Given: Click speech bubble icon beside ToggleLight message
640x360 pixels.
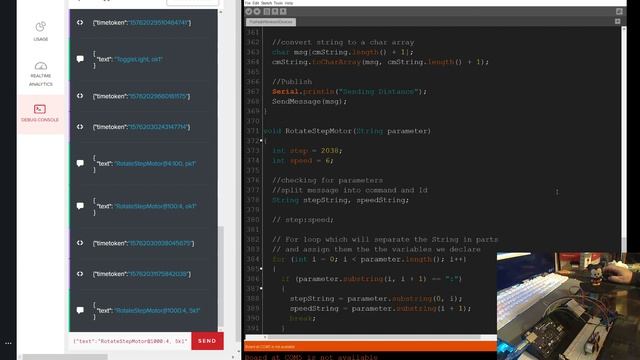Looking at the screenshot, I should pyautogui.click(x=80, y=59).
